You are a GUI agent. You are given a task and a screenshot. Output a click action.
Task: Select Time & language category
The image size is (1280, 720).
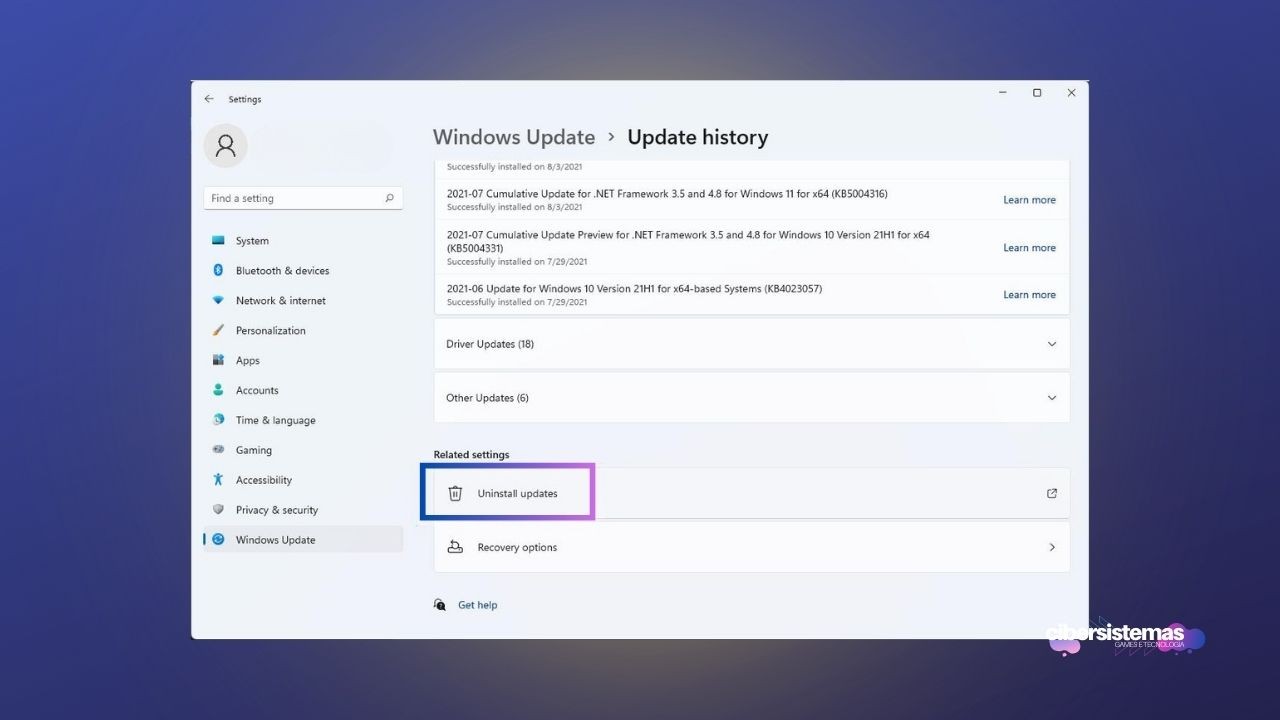[276, 421]
